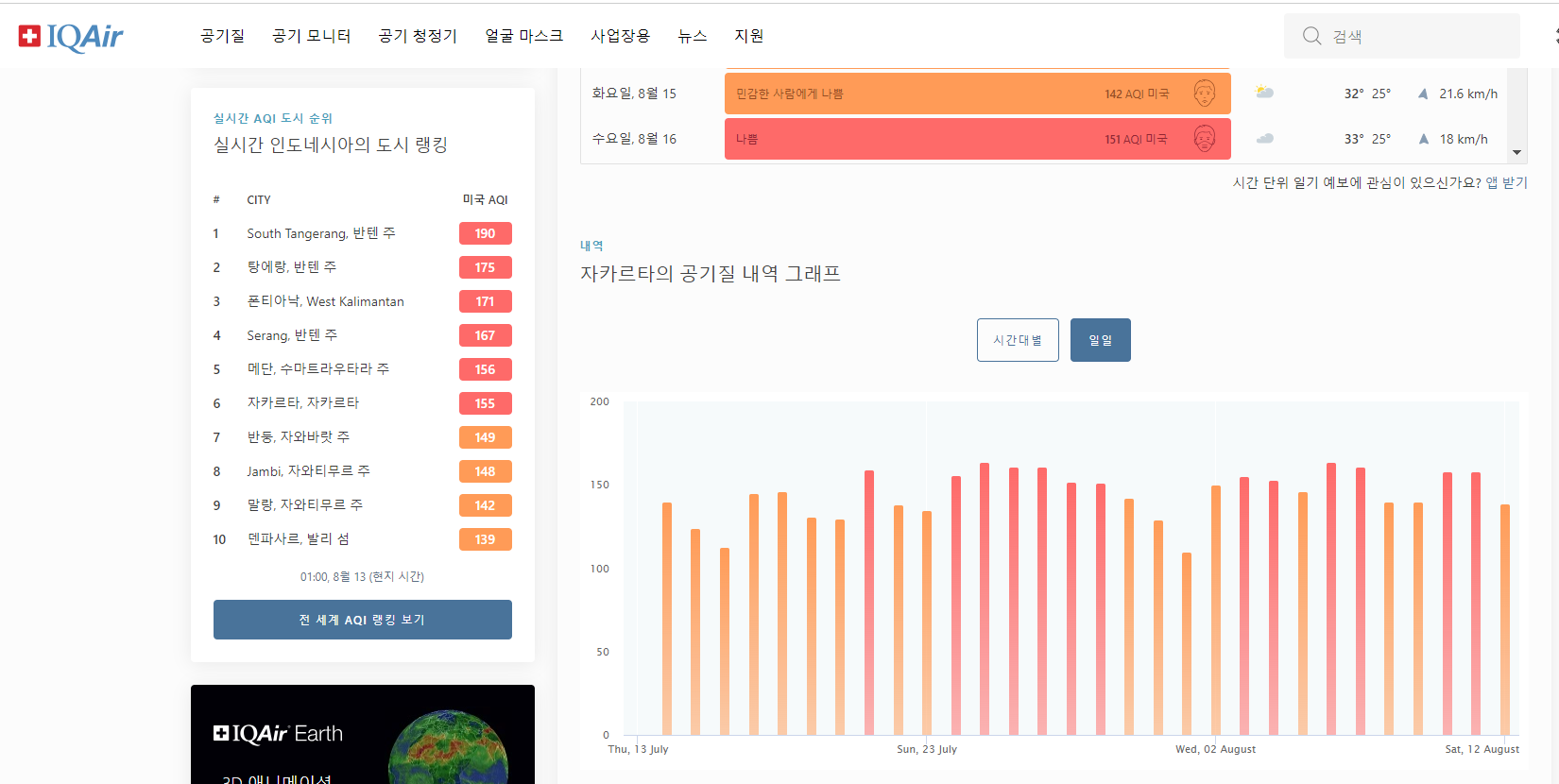Click the masked face icon on Wednesday's forecast
Viewport: 1559px width, 784px height.
1204,139
